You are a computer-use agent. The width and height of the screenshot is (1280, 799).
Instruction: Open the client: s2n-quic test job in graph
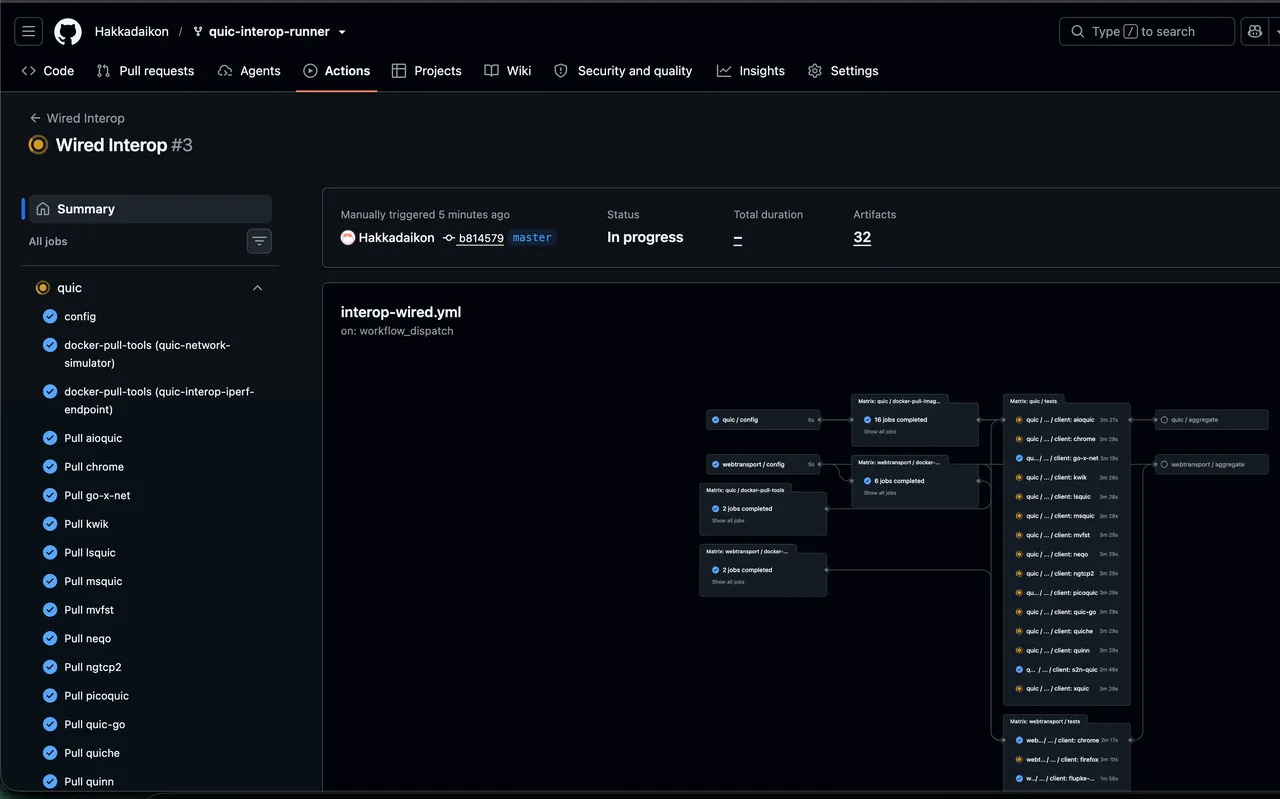pos(1066,670)
